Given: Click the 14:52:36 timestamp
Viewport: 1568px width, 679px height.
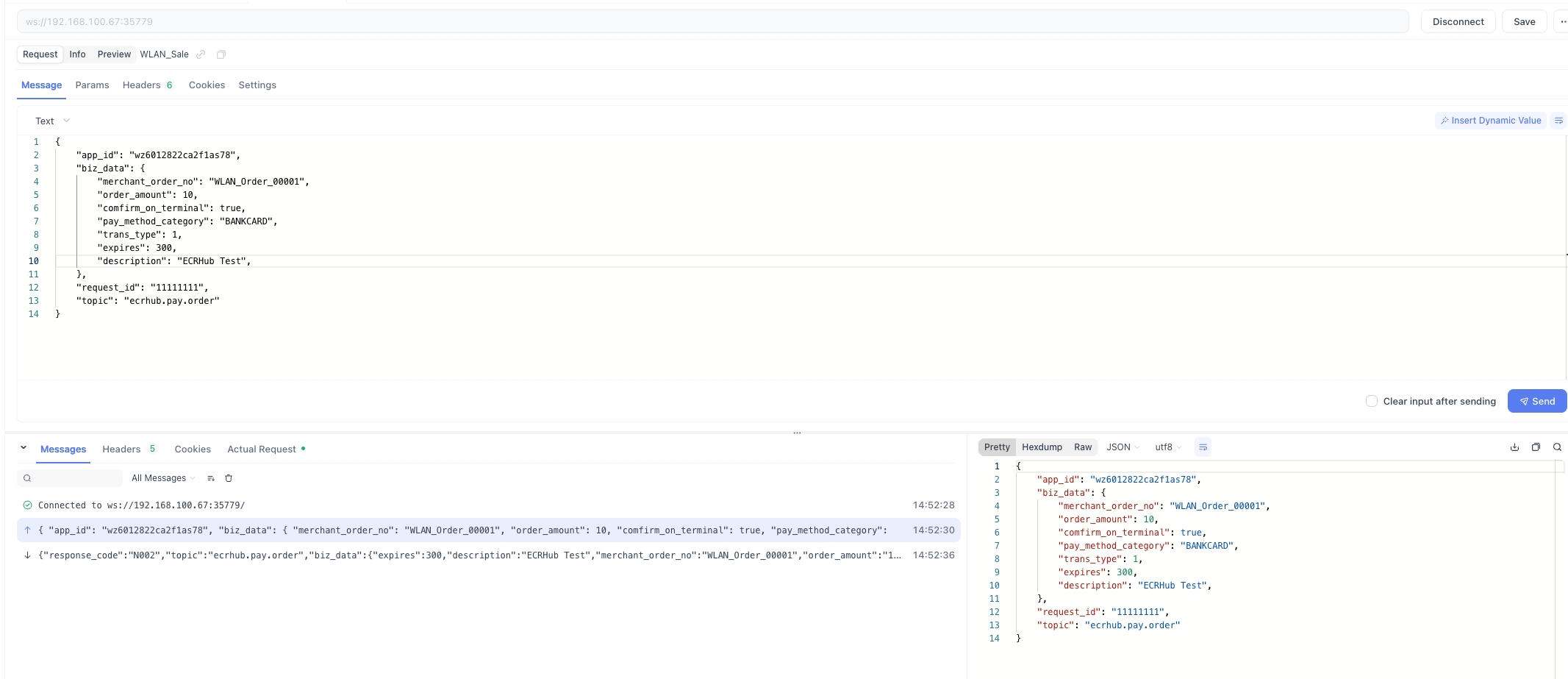Looking at the screenshot, I should (x=934, y=555).
